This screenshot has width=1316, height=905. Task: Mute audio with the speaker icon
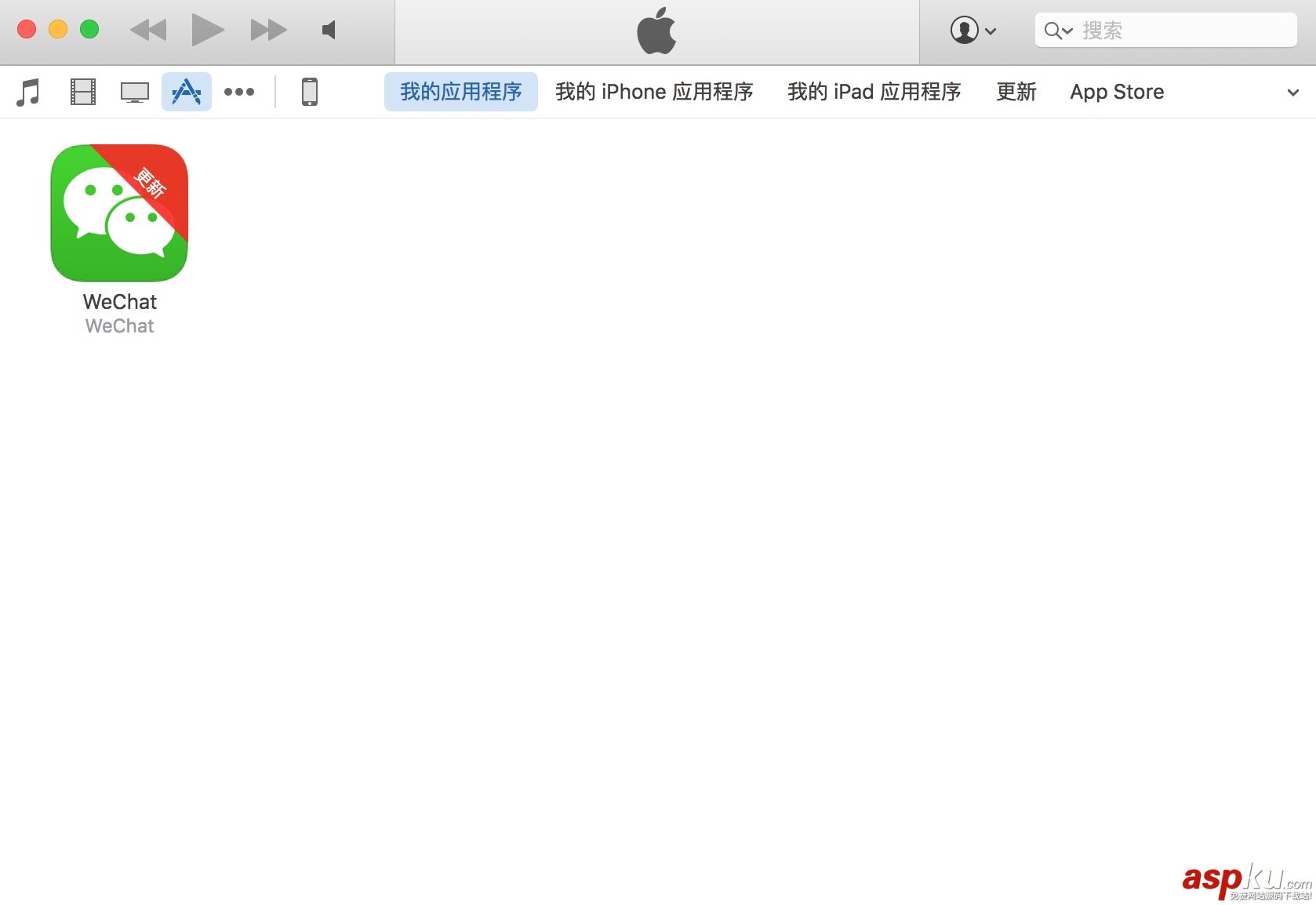(x=329, y=31)
